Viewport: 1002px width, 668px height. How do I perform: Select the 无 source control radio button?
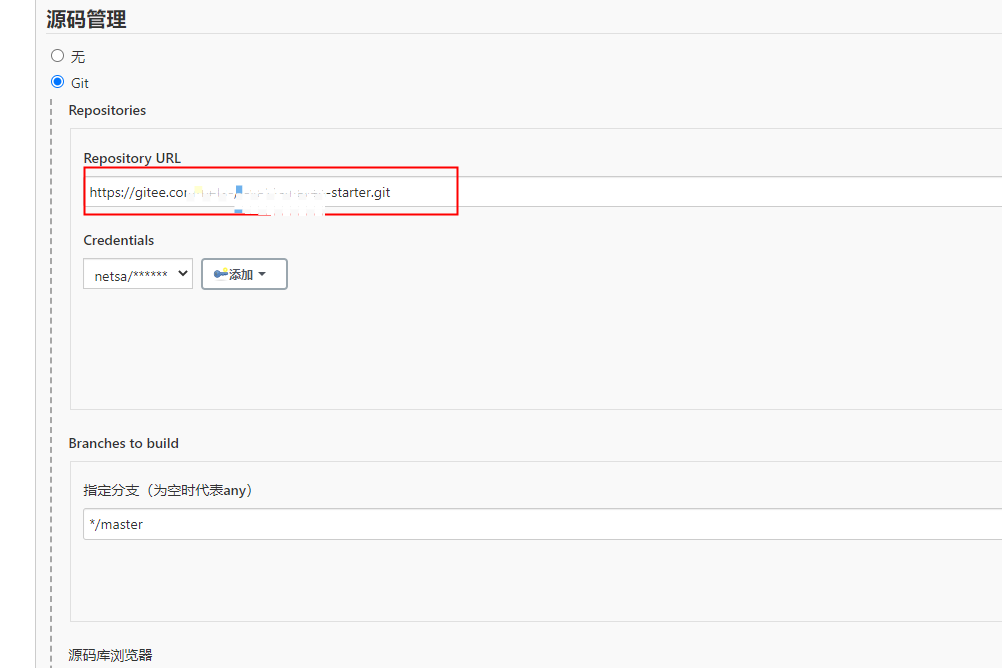(x=57, y=56)
